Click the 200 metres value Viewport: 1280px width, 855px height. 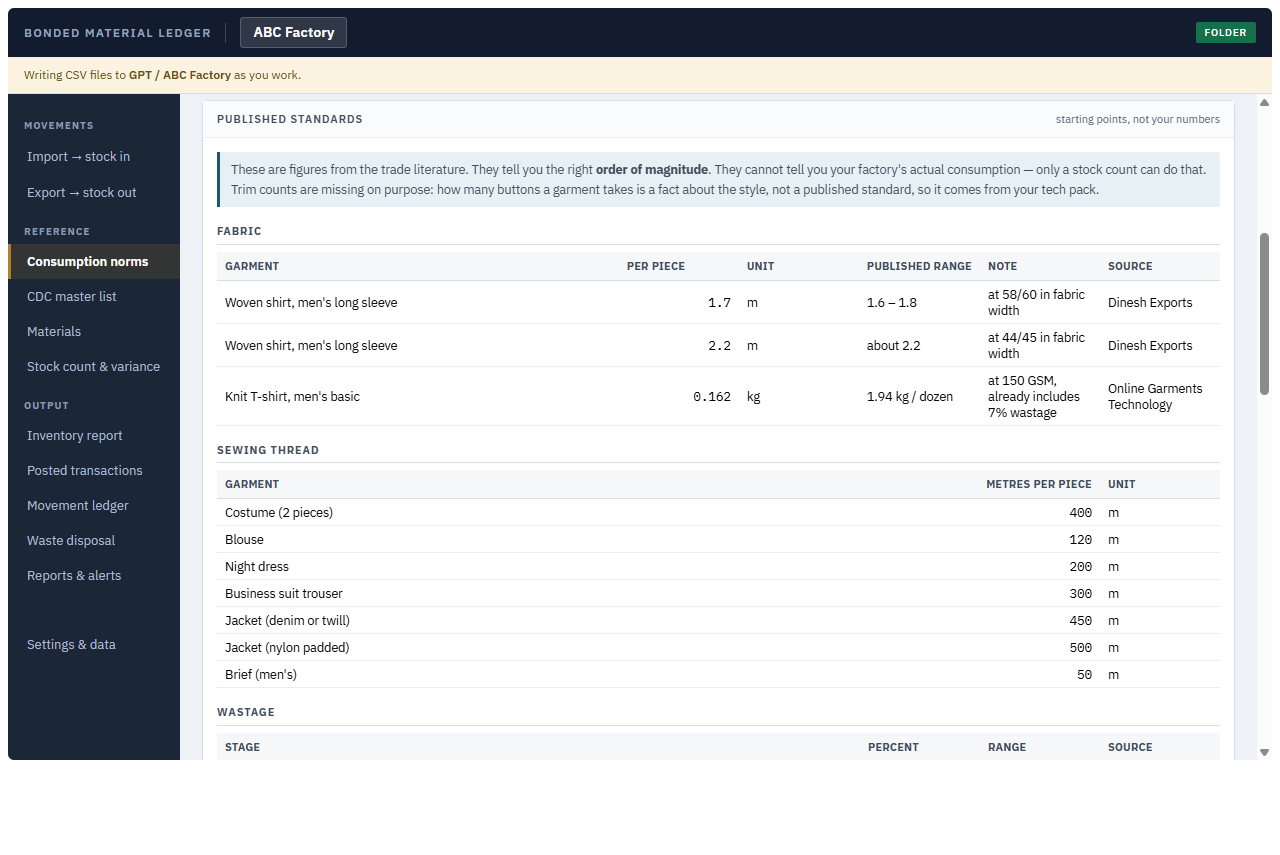click(1080, 567)
